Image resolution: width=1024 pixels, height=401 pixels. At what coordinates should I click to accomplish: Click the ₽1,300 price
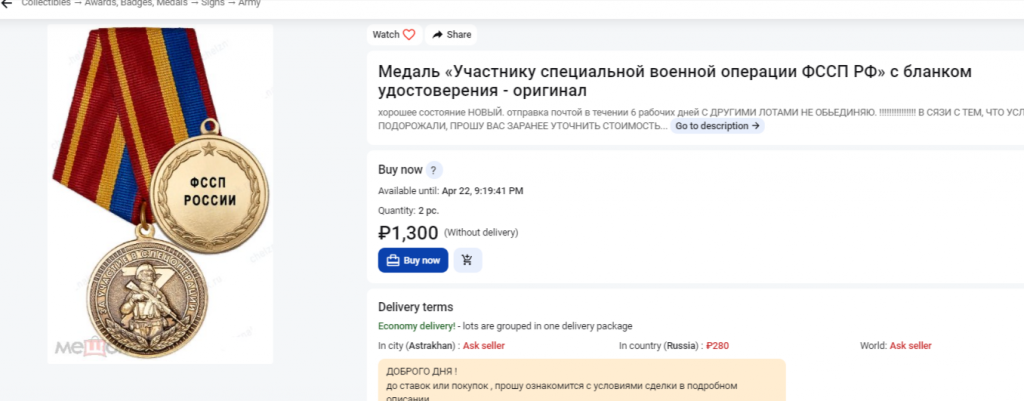coord(408,233)
